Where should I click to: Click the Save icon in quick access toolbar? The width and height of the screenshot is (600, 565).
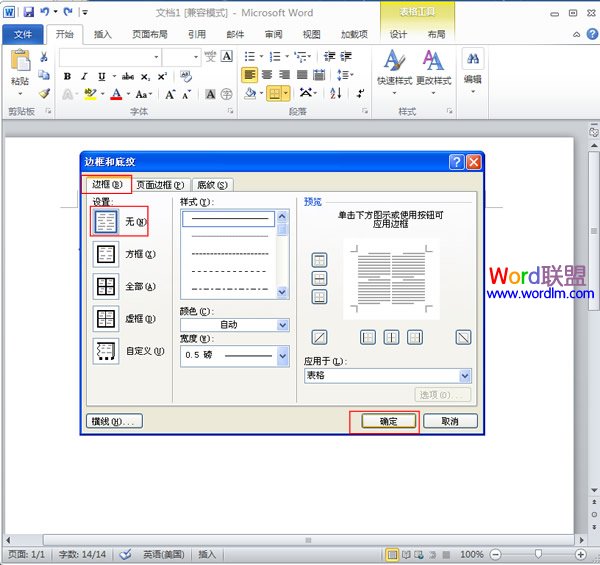tap(28, 12)
